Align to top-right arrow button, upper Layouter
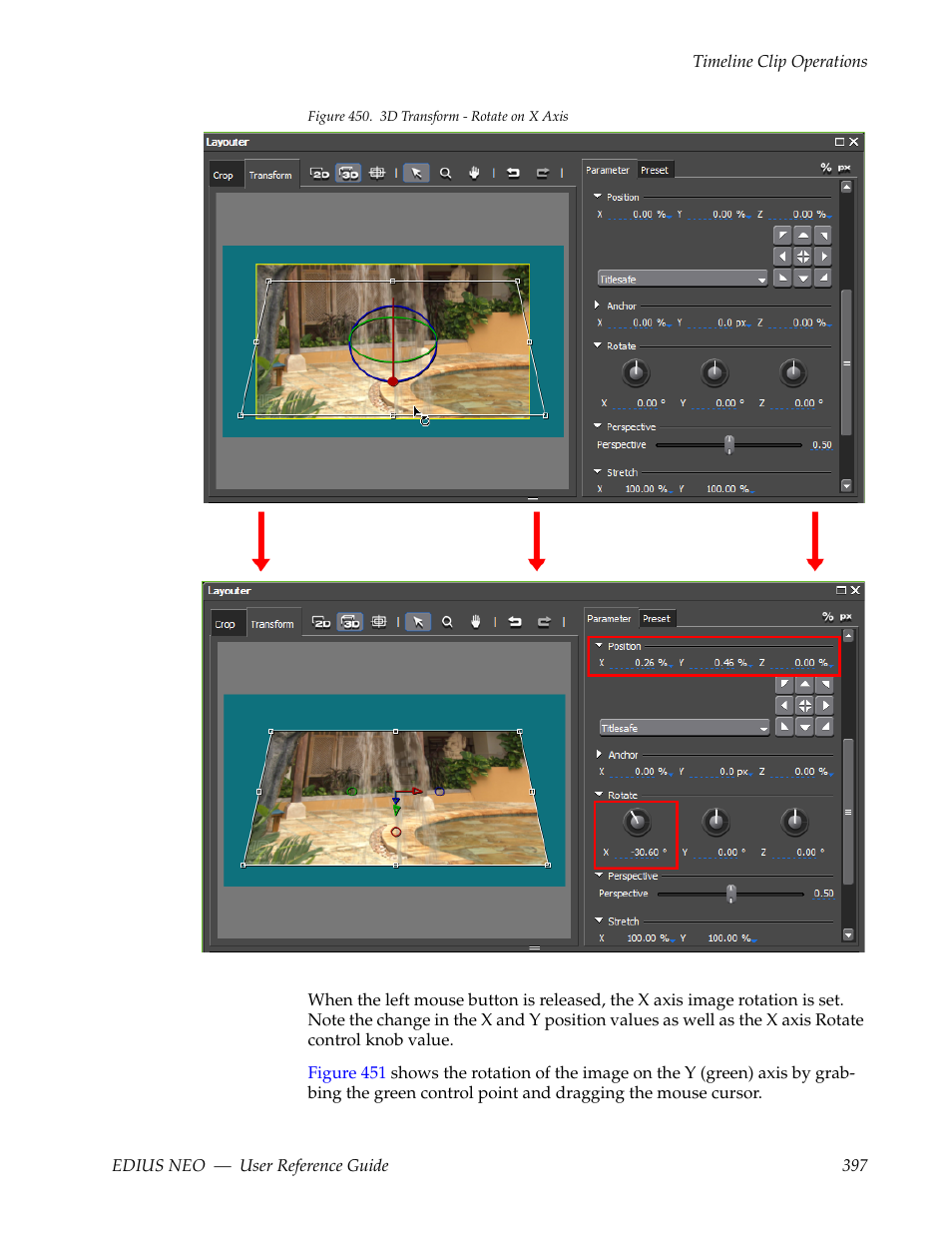This screenshot has width=952, height=1233. tap(823, 236)
